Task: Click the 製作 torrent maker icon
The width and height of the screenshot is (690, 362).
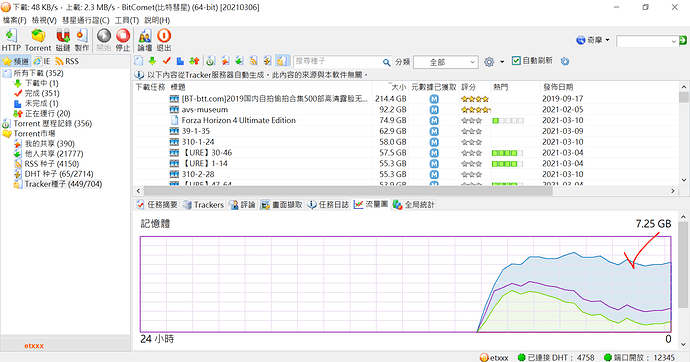Action: point(82,36)
